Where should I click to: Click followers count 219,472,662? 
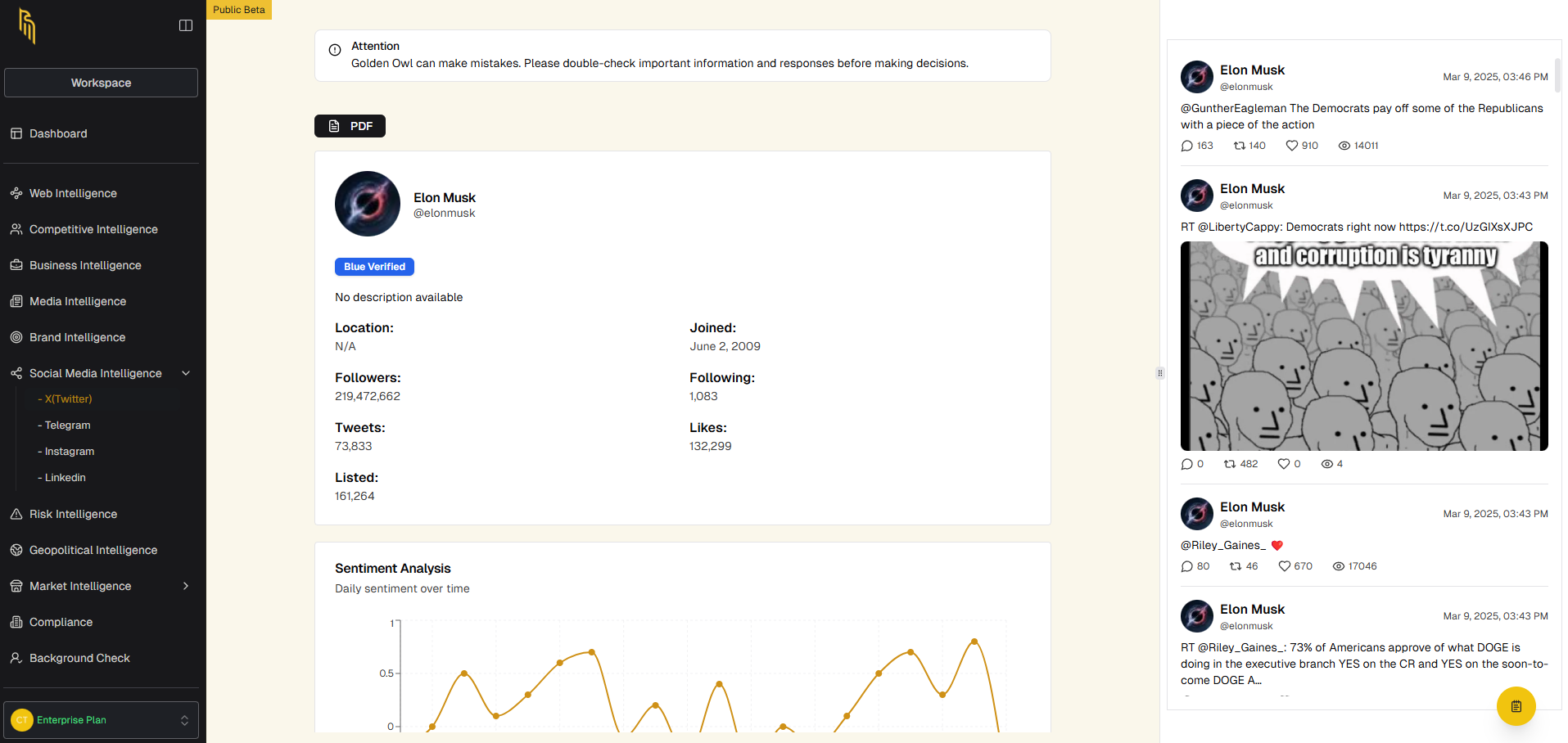[368, 396]
